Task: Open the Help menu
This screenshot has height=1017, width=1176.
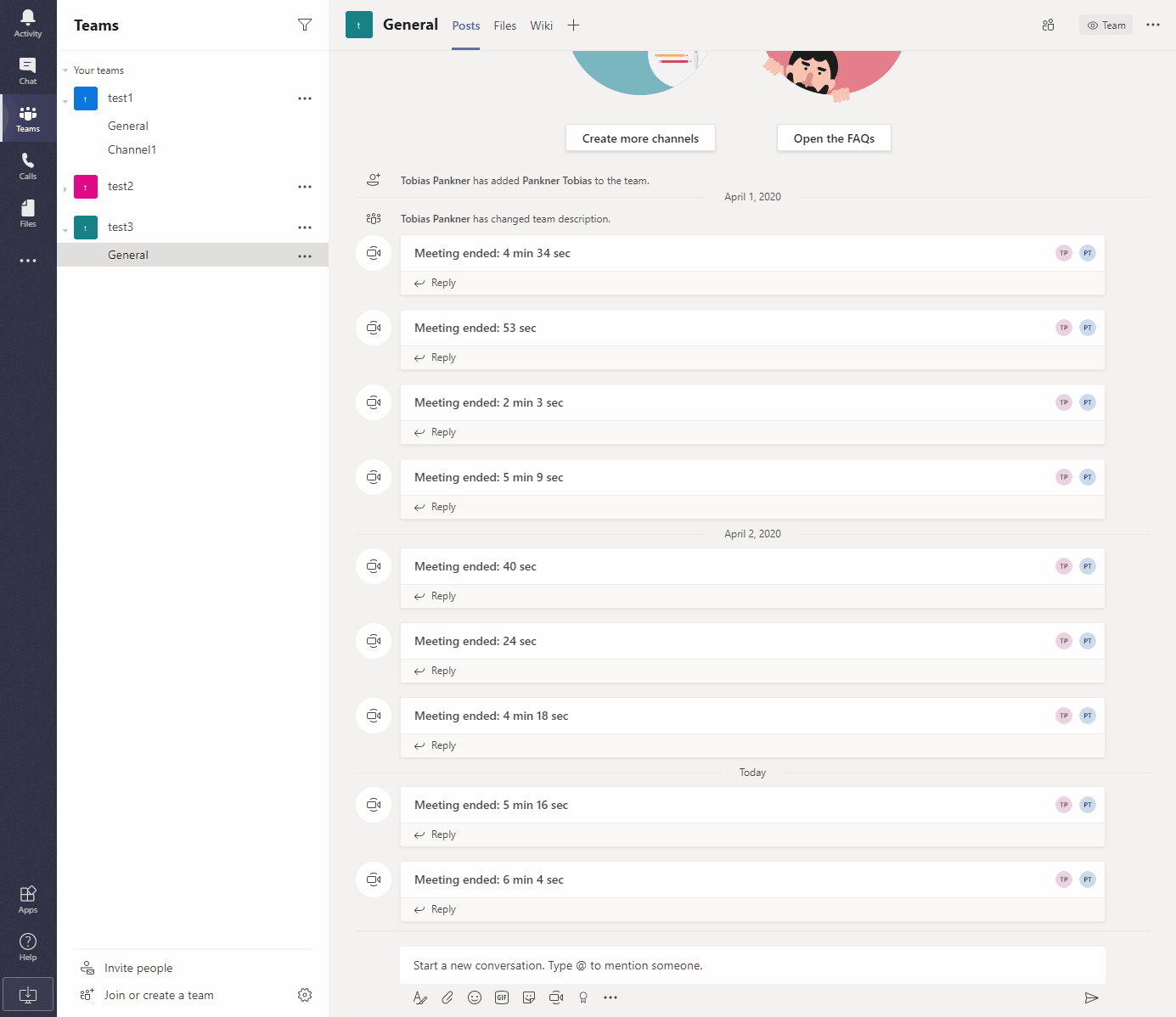Action: coord(28,947)
